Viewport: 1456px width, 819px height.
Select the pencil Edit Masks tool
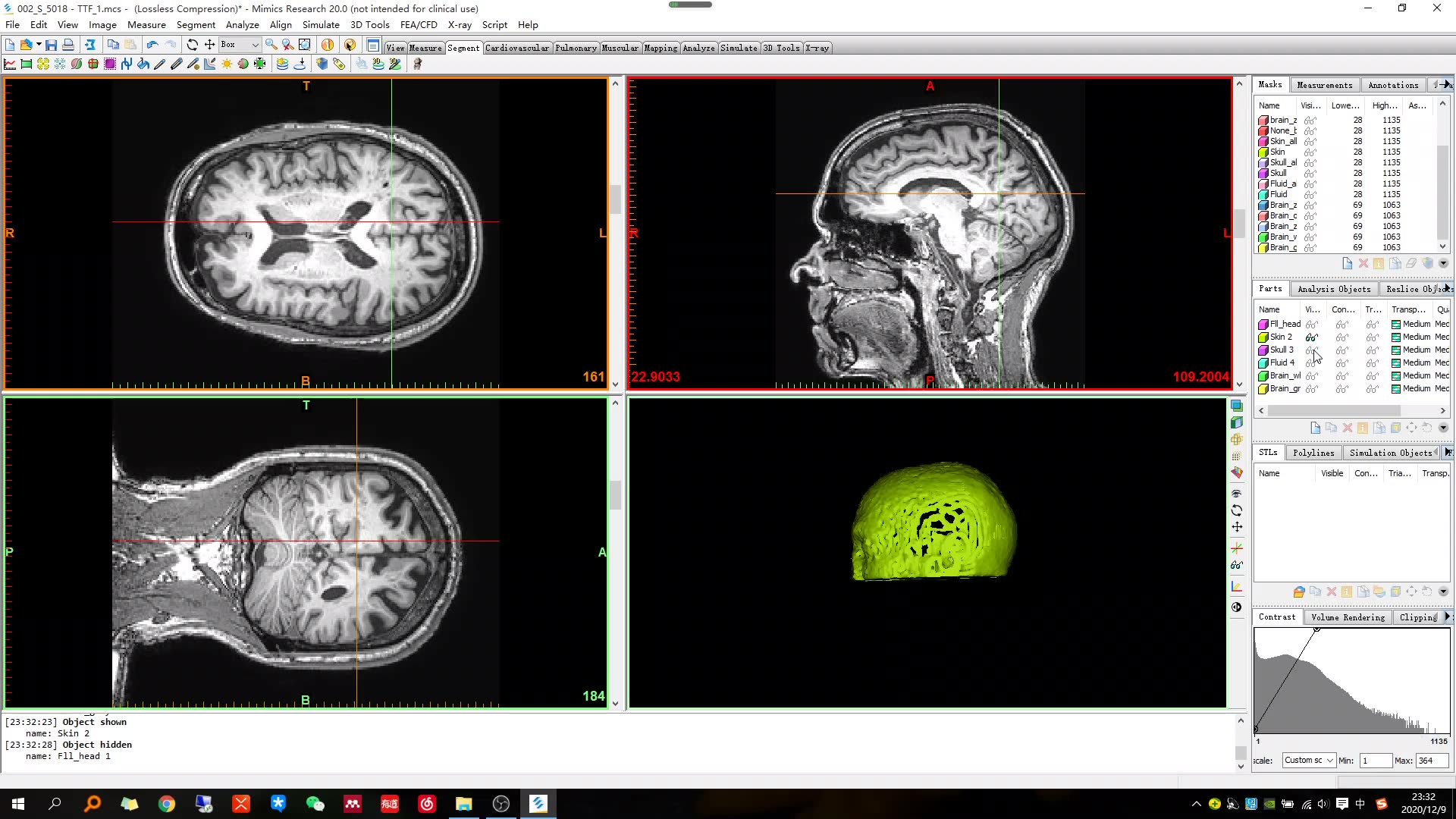pyautogui.click(x=159, y=64)
